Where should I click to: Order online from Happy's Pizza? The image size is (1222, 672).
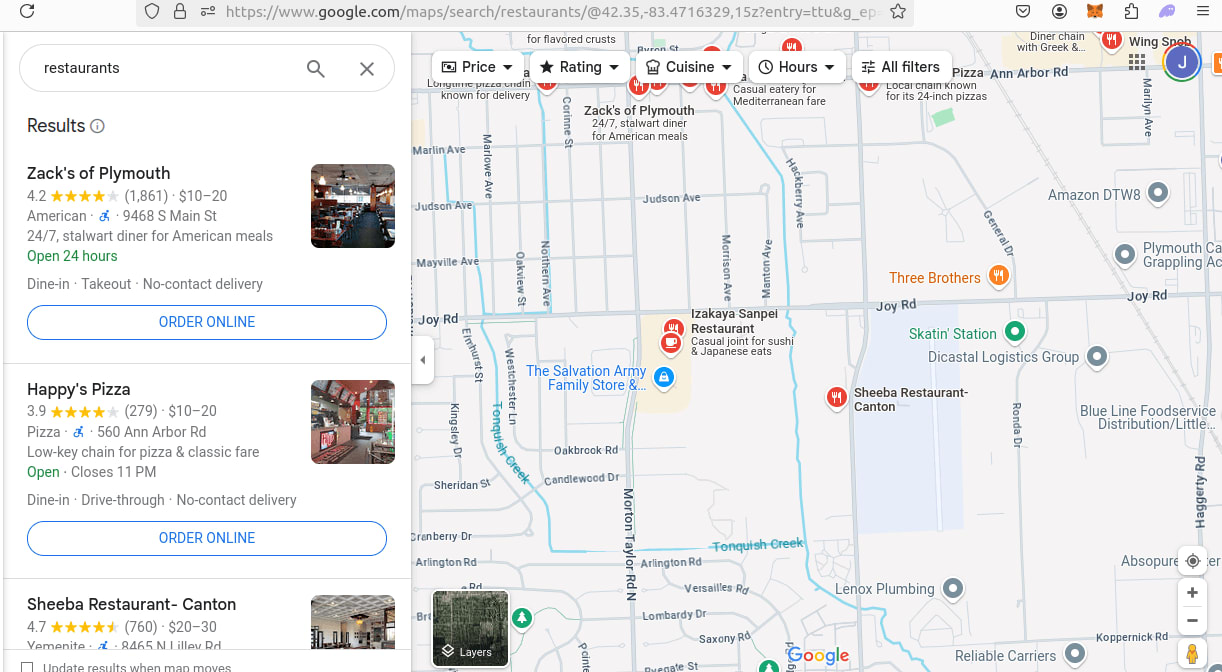pyautogui.click(x=207, y=538)
